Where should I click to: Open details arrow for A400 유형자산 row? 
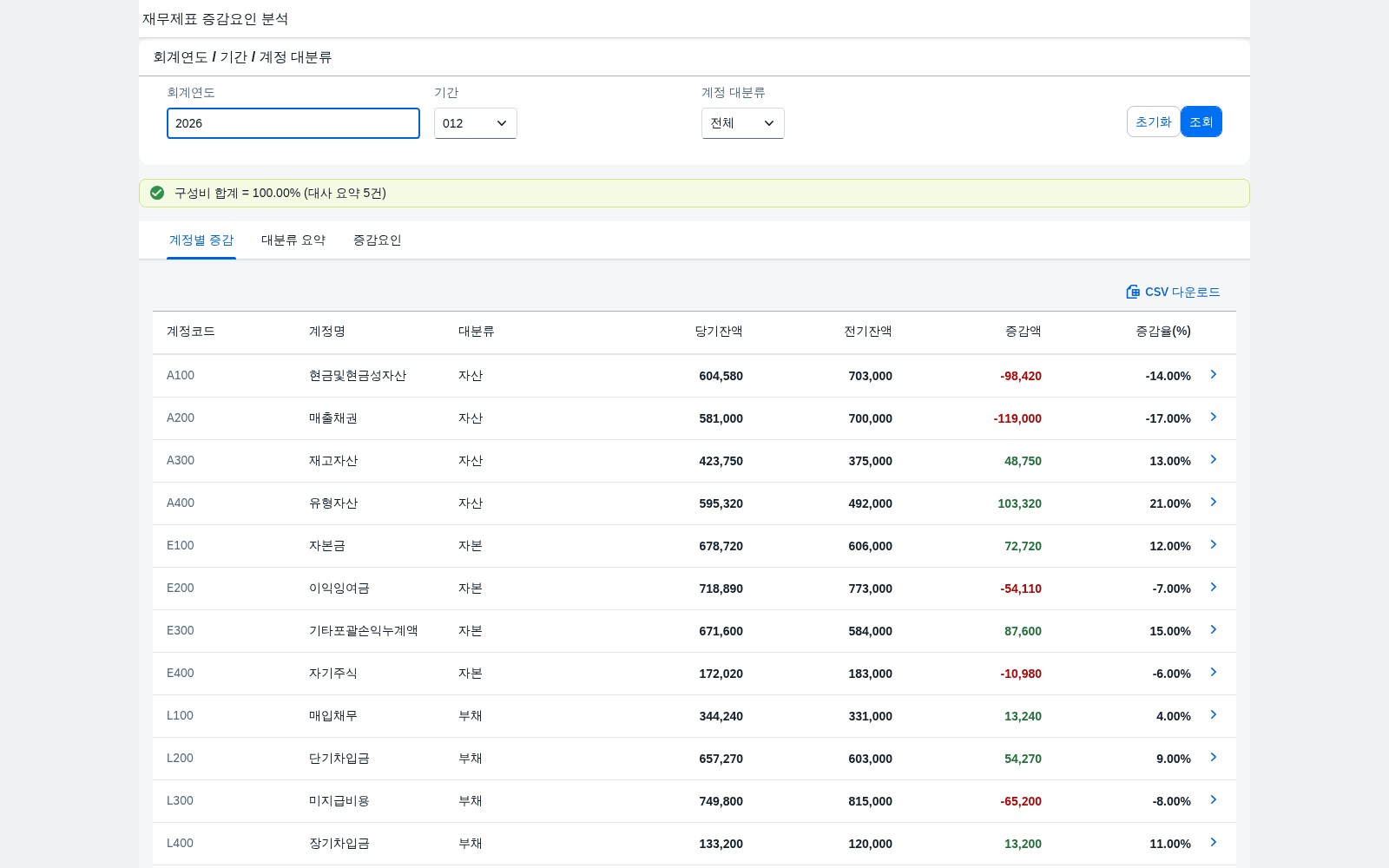[1214, 502]
